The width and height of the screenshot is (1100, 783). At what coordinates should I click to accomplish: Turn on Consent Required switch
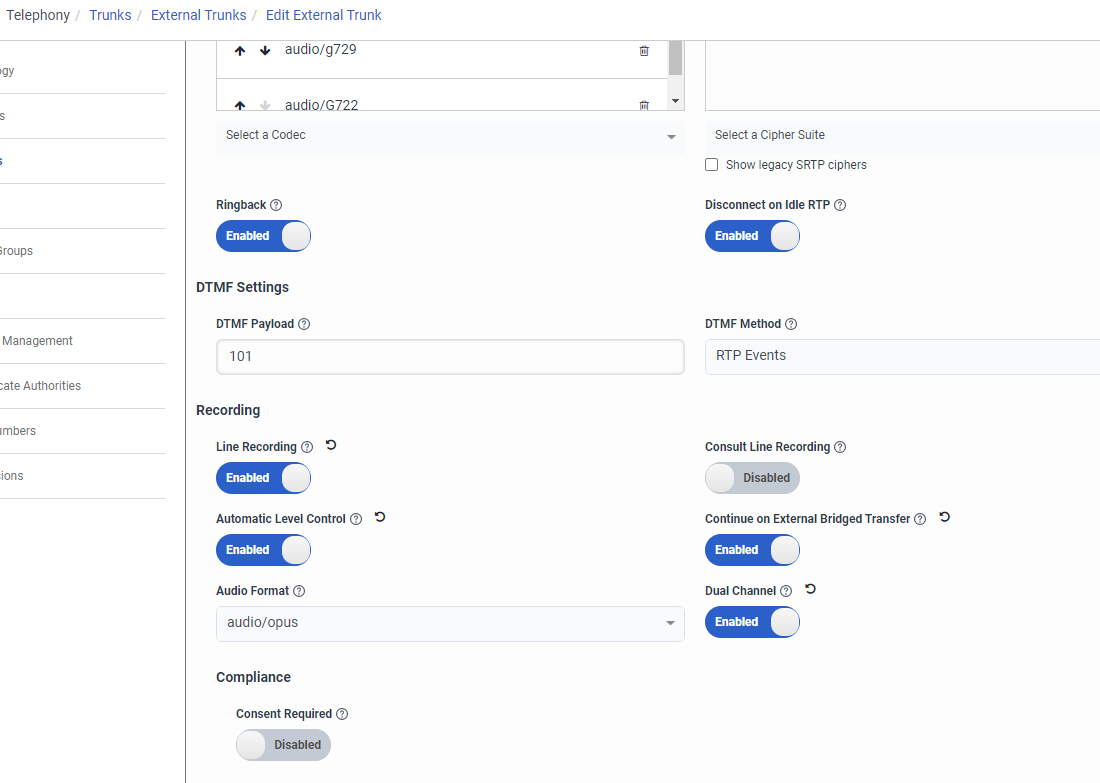283,745
